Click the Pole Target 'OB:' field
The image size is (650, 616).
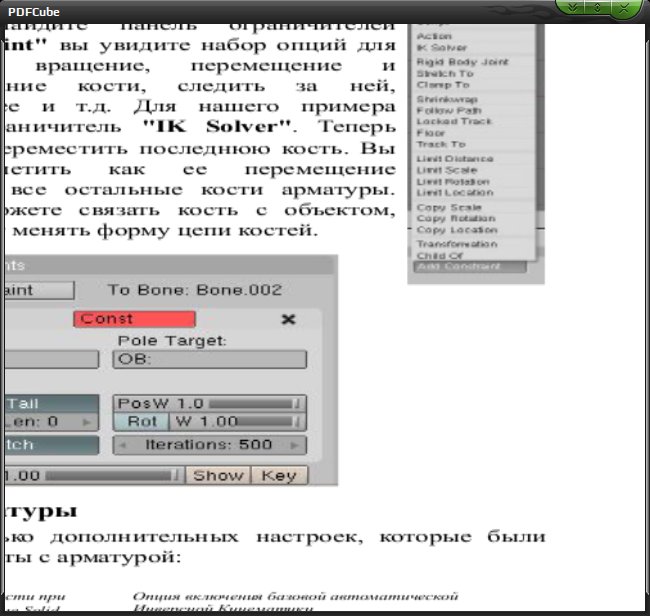click(209, 359)
